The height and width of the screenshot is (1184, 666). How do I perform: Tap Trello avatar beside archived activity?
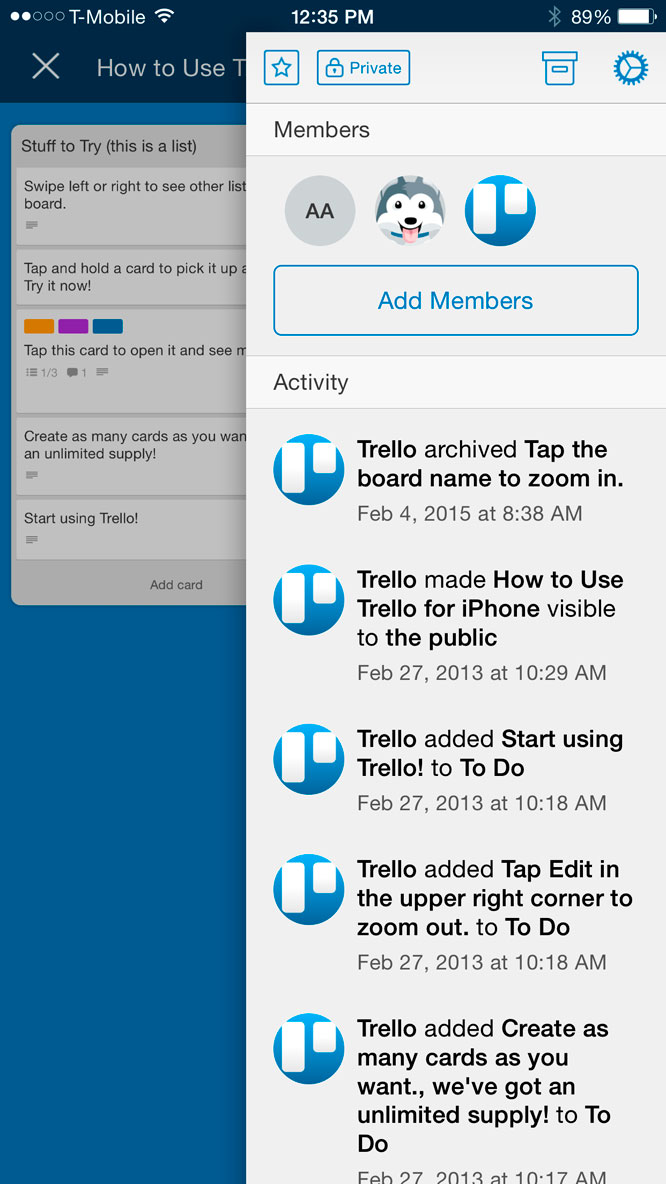[309, 470]
